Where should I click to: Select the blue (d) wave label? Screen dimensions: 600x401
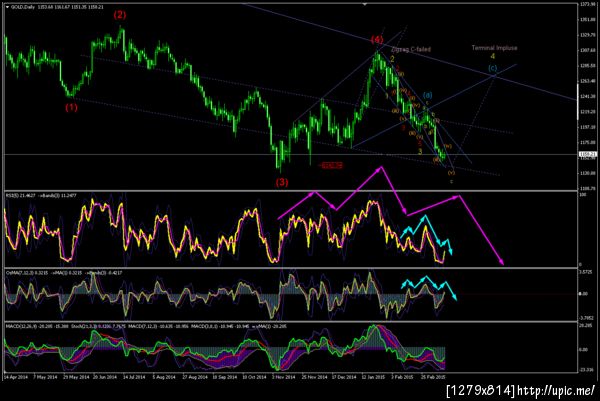point(428,95)
